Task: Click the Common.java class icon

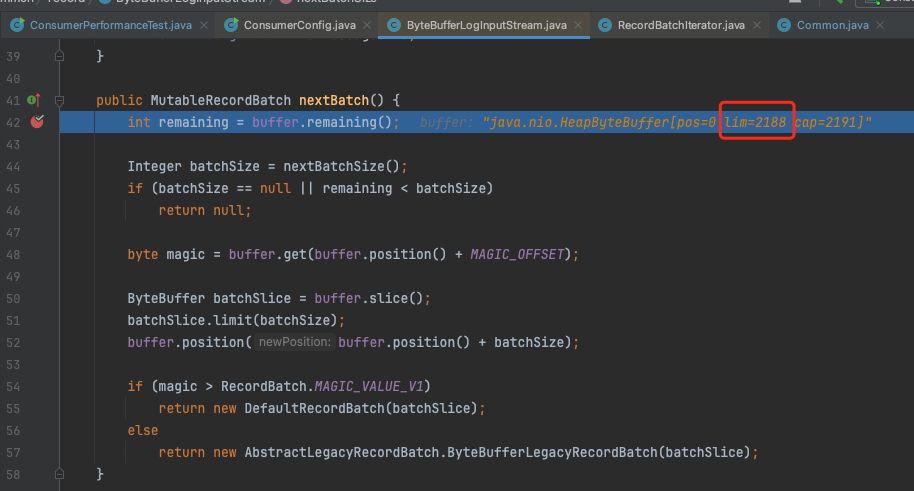Action: pos(783,25)
